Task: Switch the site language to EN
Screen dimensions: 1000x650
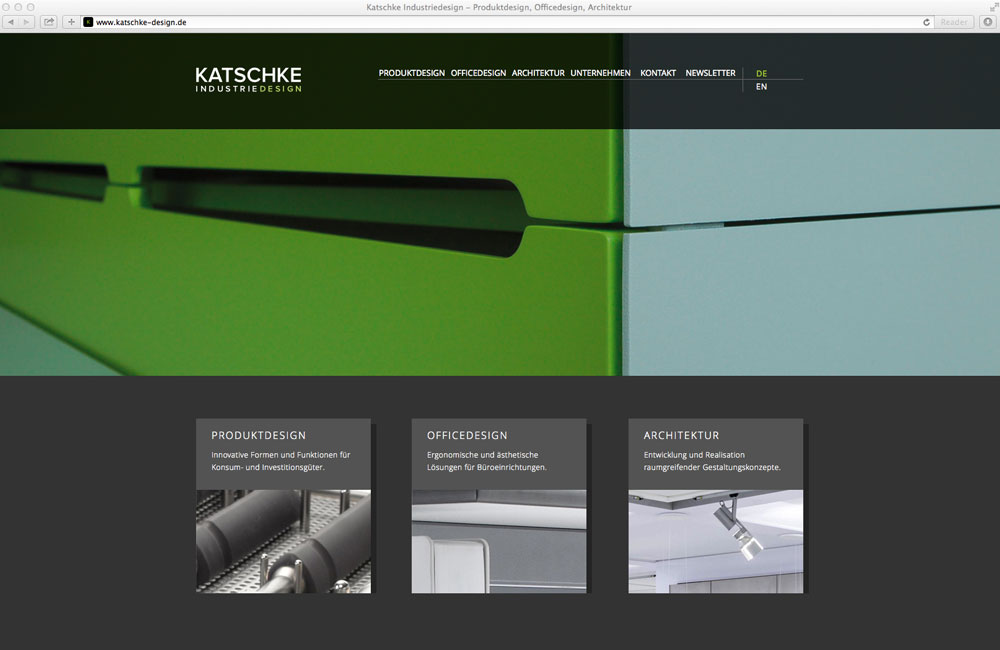Action: pos(761,87)
